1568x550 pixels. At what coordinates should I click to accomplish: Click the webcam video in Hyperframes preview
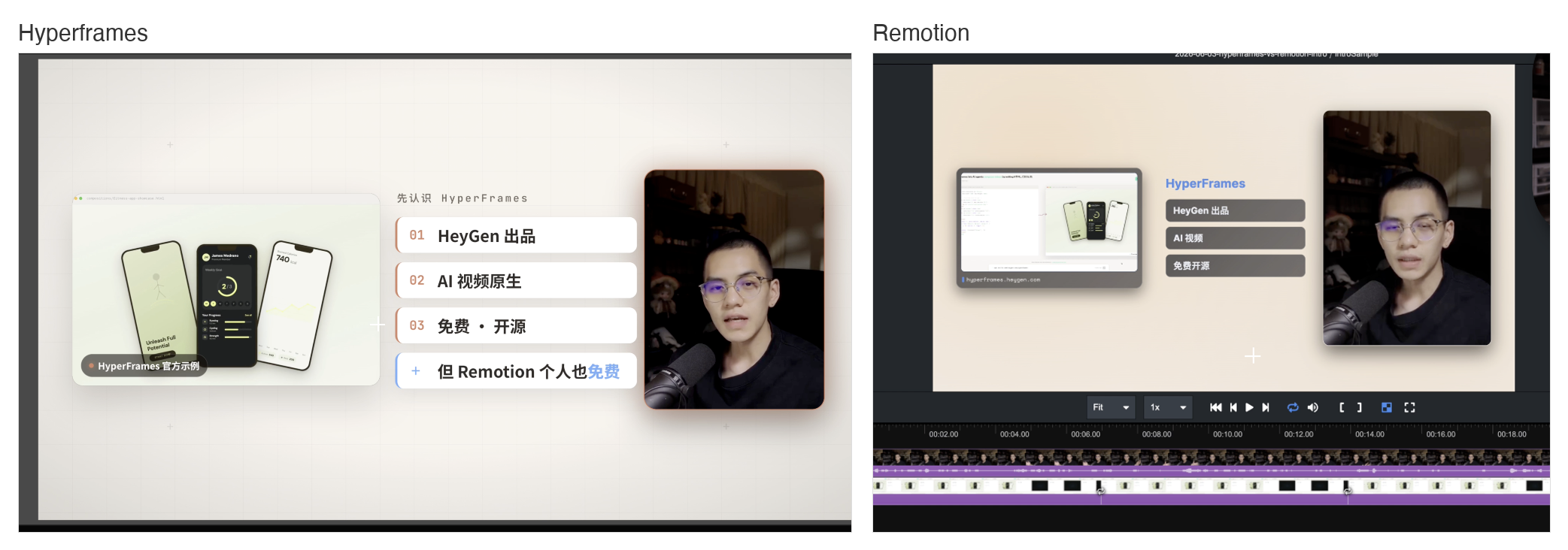(x=734, y=289)
